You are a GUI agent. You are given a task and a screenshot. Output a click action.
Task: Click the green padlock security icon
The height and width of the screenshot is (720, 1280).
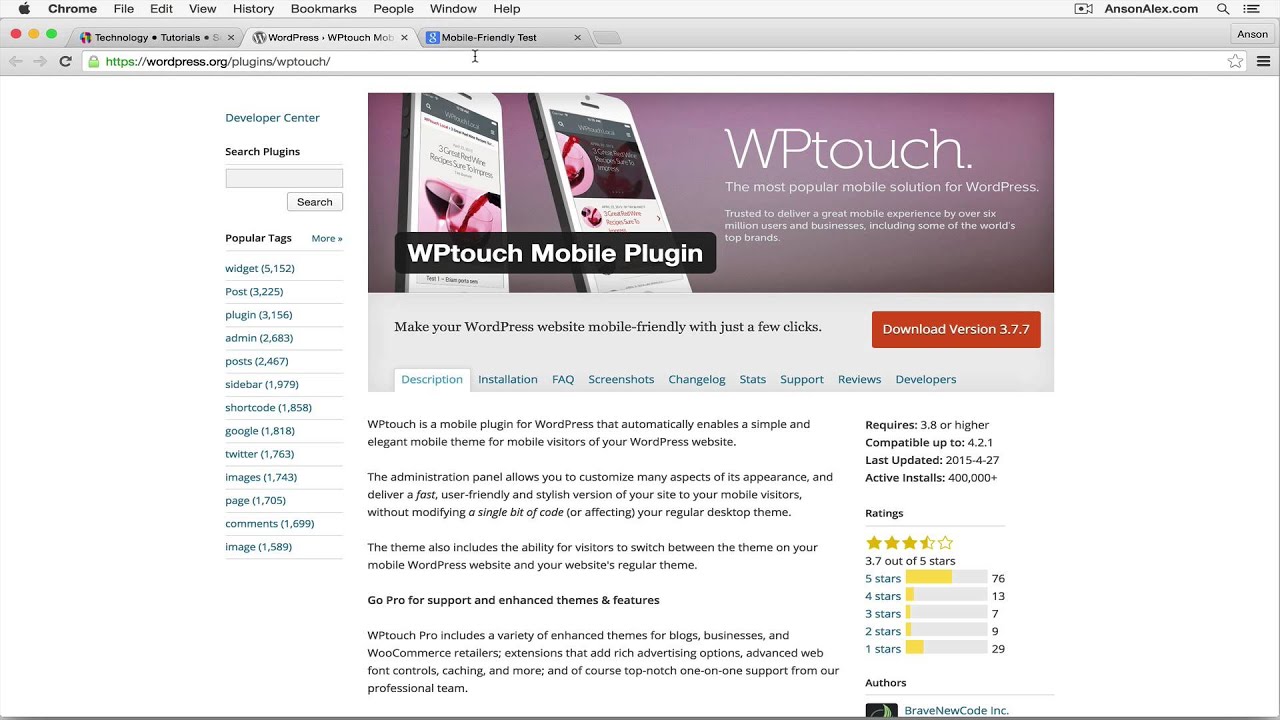point(94,61)
